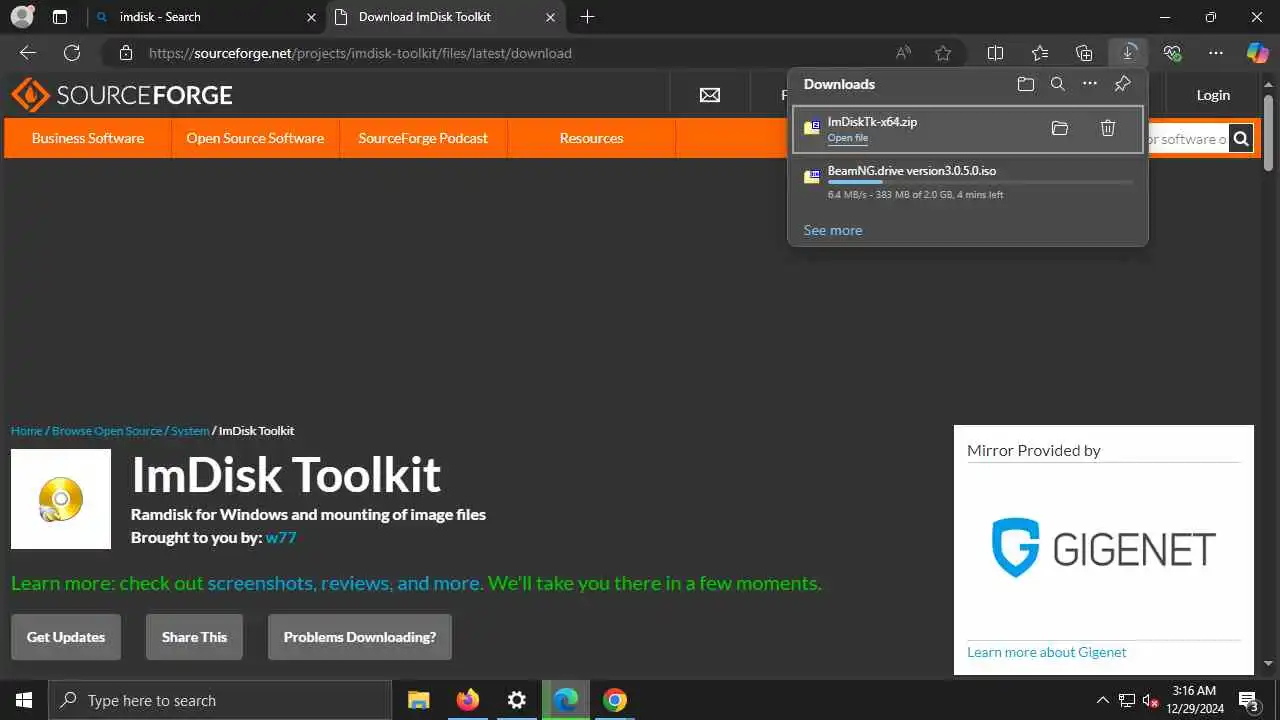The width and height of the screenshot is (1280, 720).
Task: Click the SourceForge logo
Action: pyautogui.click(x=122, y=95)
